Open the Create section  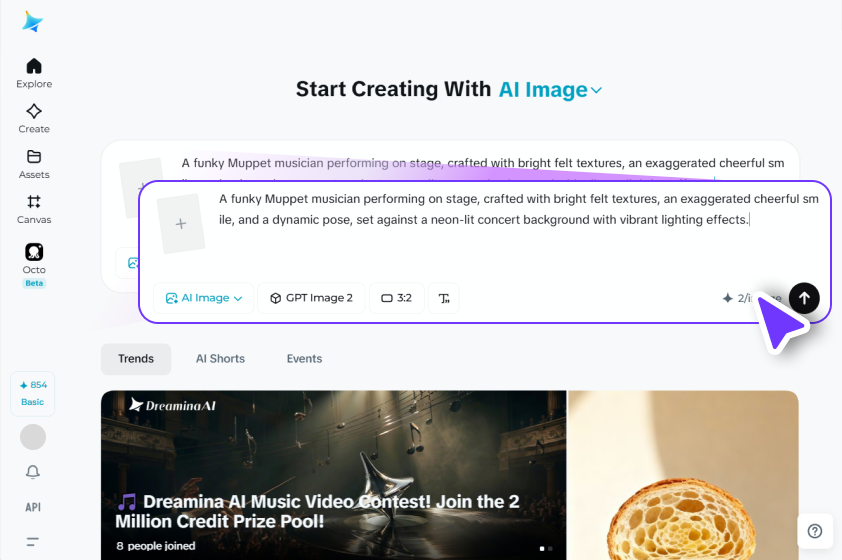pyautogui.click(x=34, y=119)
